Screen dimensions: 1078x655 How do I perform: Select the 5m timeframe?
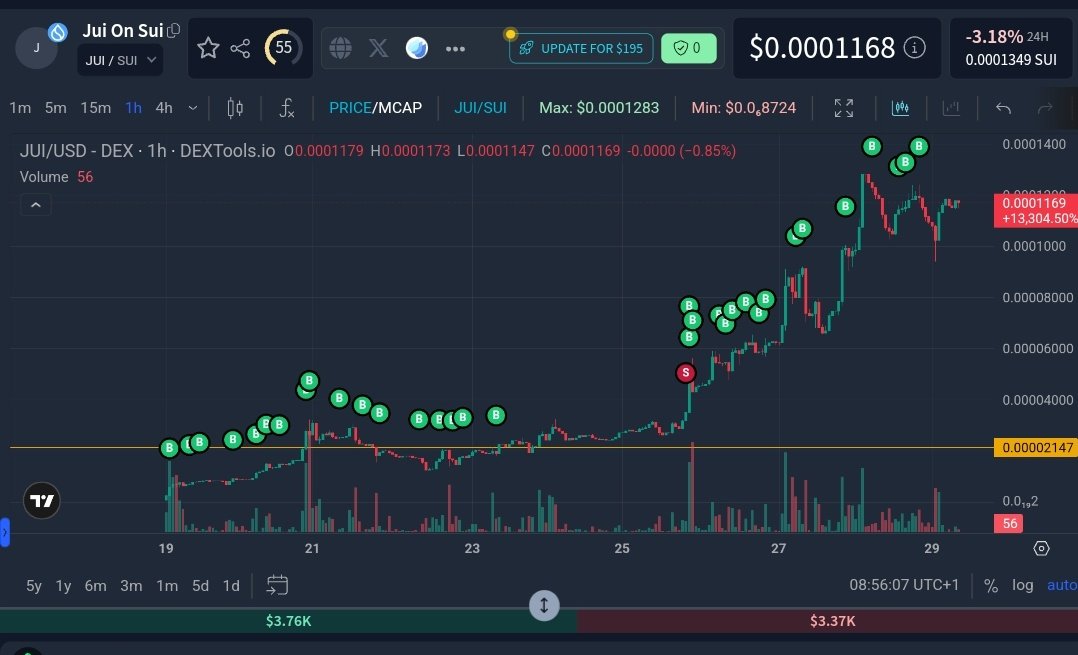coord(56,108)
